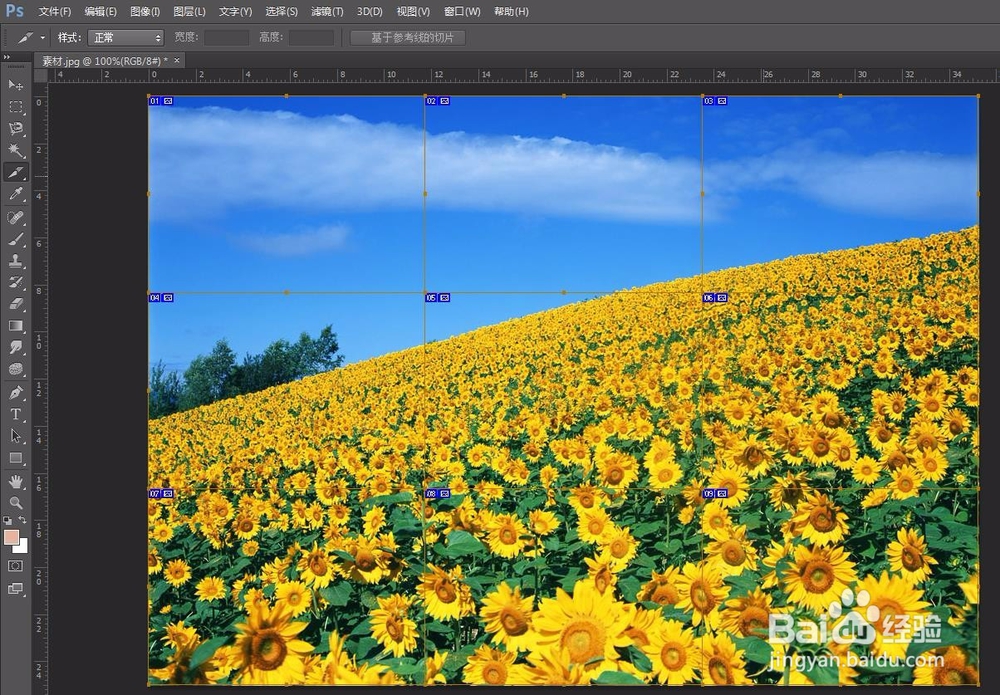Select slice 01 number badge
The width and height of the screenshot is (1000, 695).
(154, 101)
